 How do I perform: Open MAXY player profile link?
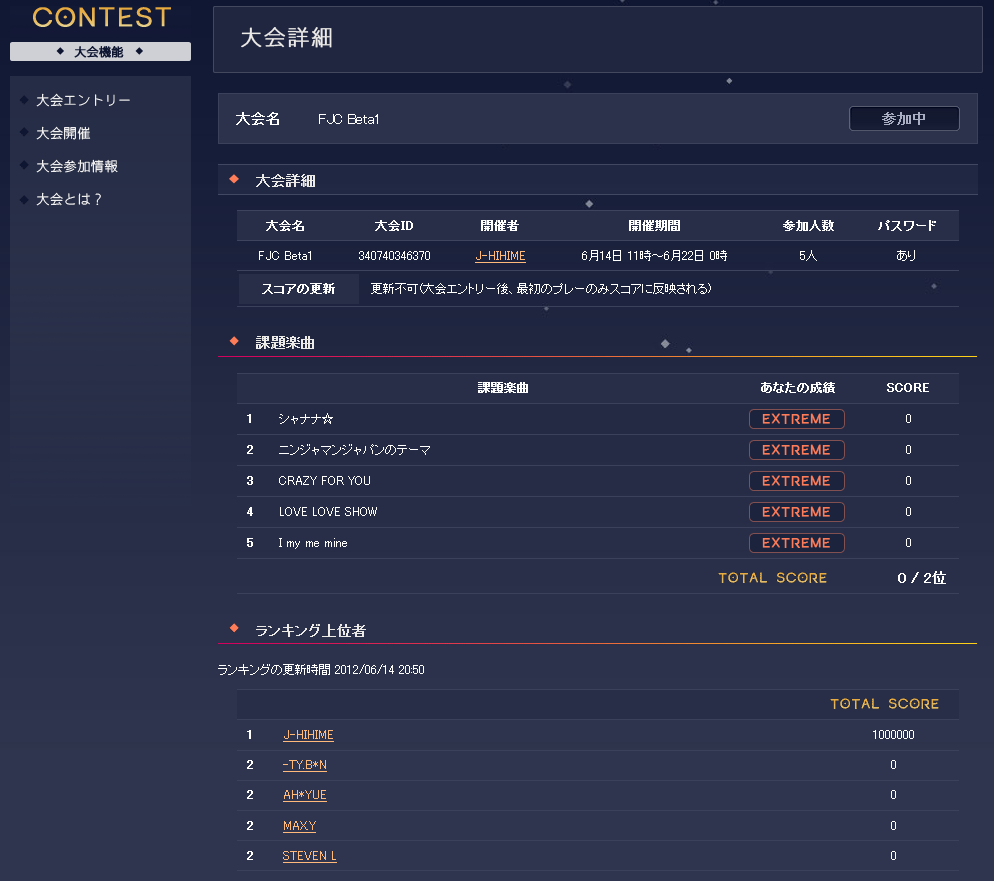299,826
